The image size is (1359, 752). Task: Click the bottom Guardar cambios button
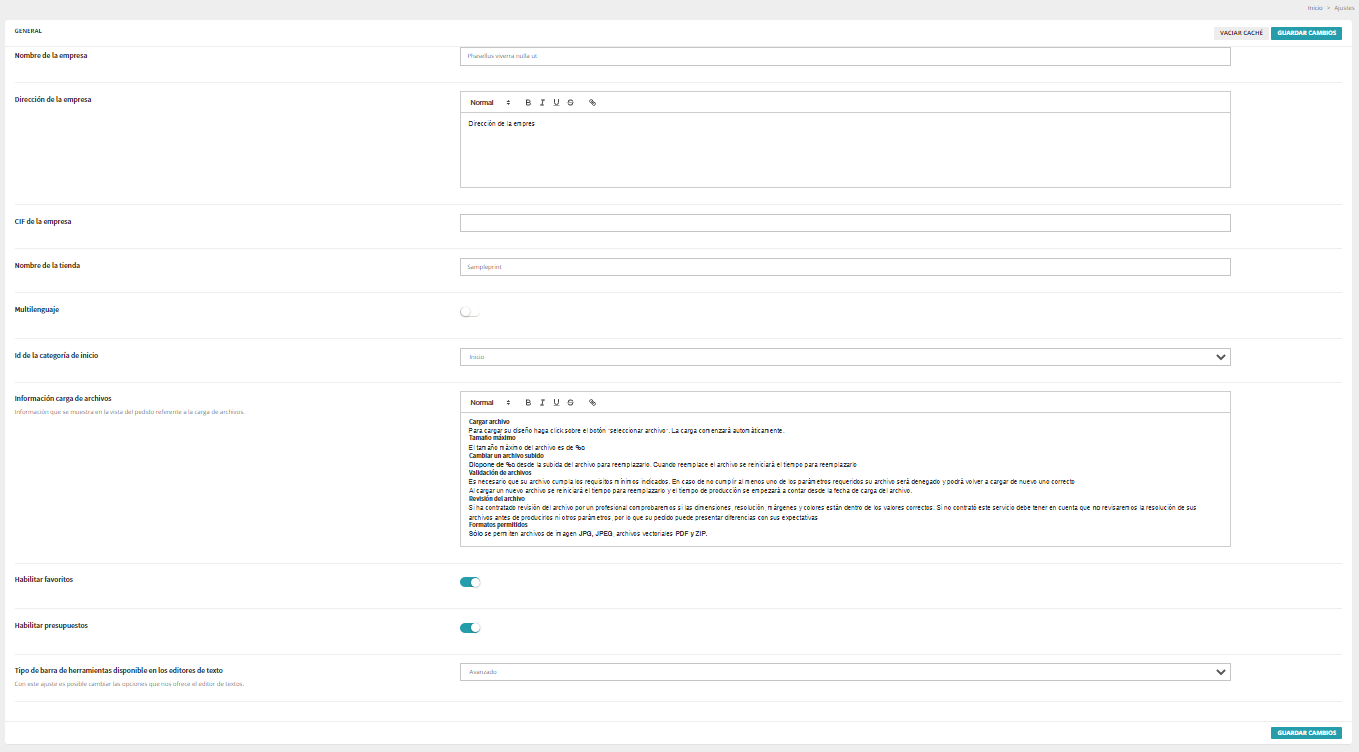coord(1306,733)
